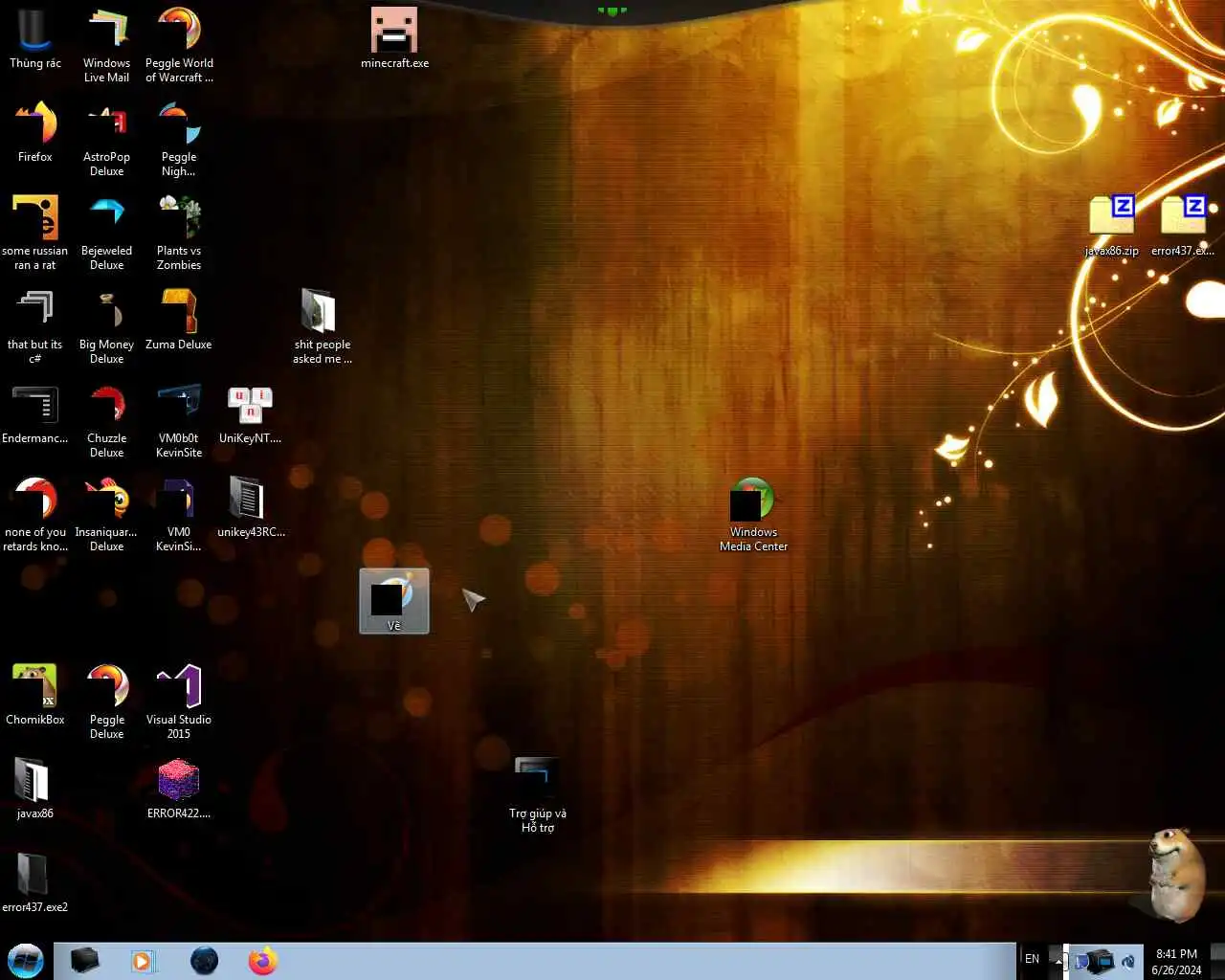The height and width of the screenshot is (980, 1225).
Task: Select Peggle World of Warcraft shortcut
Action: [x=179, y=45]
